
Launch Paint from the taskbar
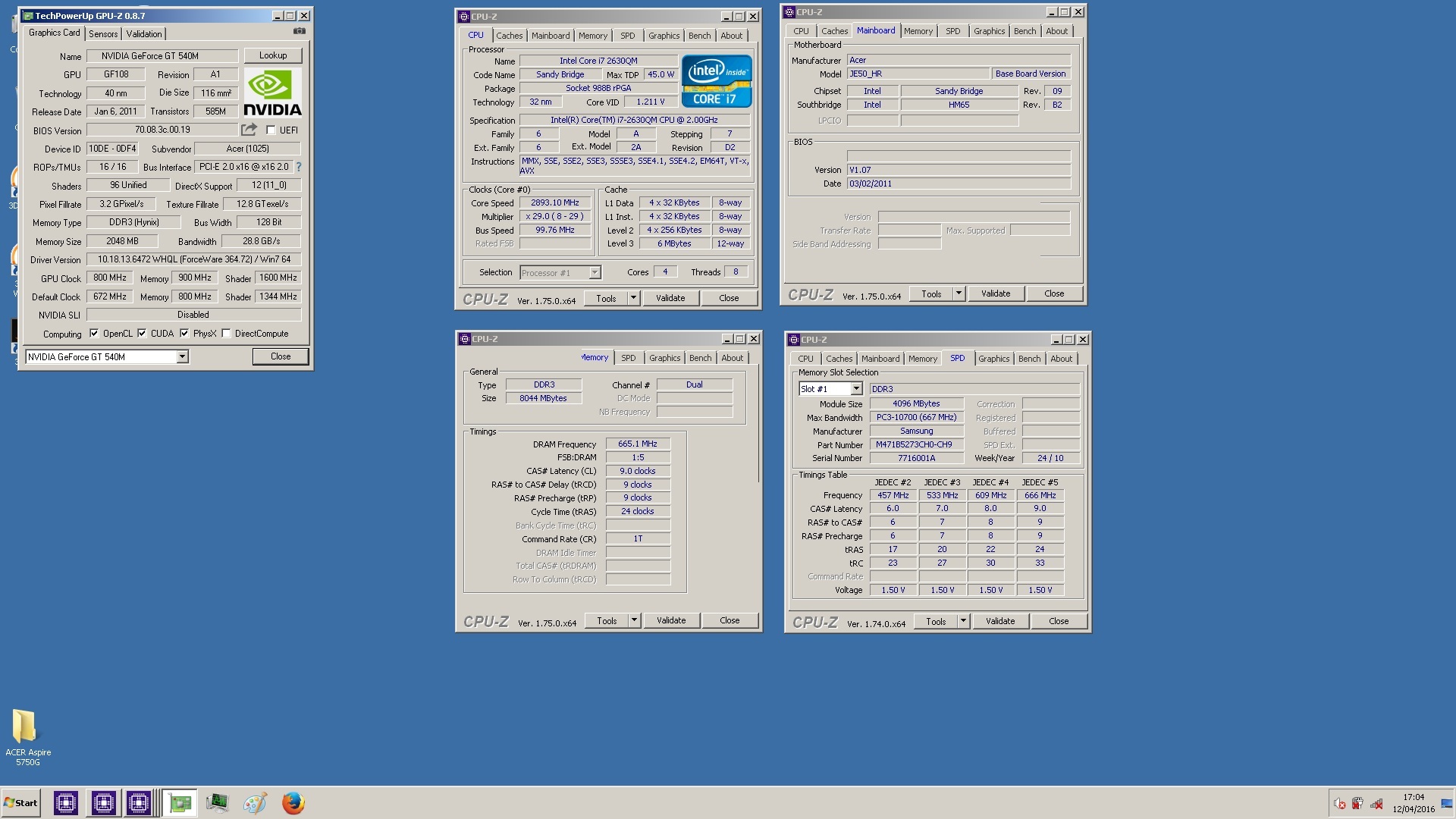[x=255, y=803]
